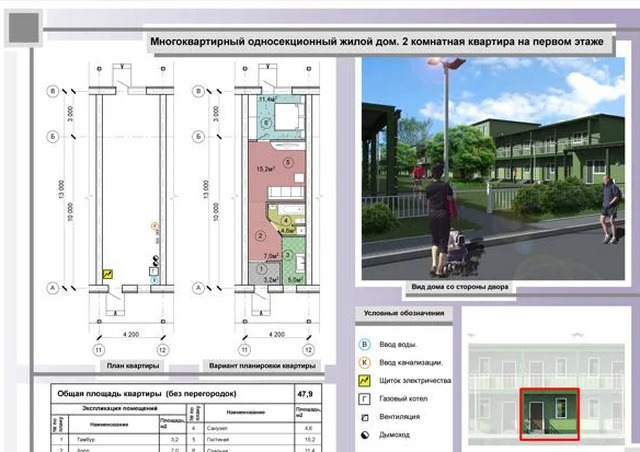Click red-framed apartment on the facade drawing

(x=549, y=414)
